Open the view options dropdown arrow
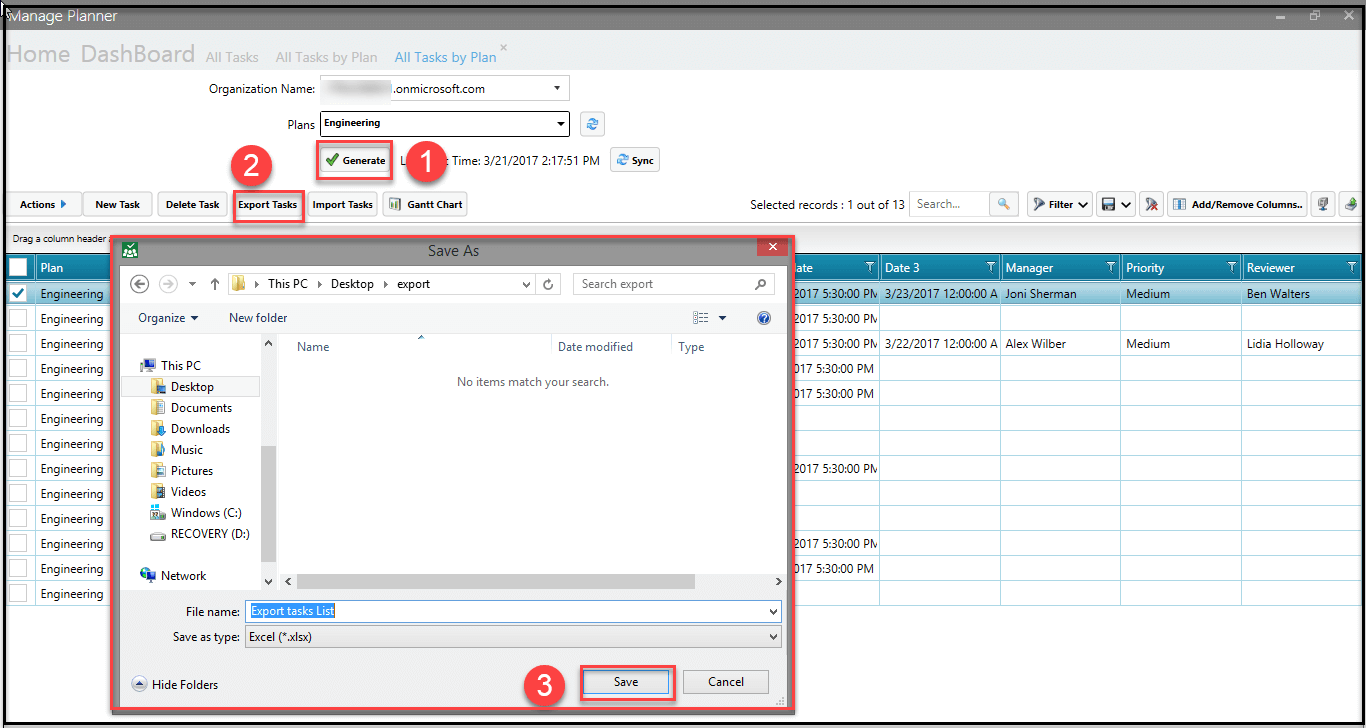The width and height of the screenshot is (1366, 728). (x=723, y=318)
